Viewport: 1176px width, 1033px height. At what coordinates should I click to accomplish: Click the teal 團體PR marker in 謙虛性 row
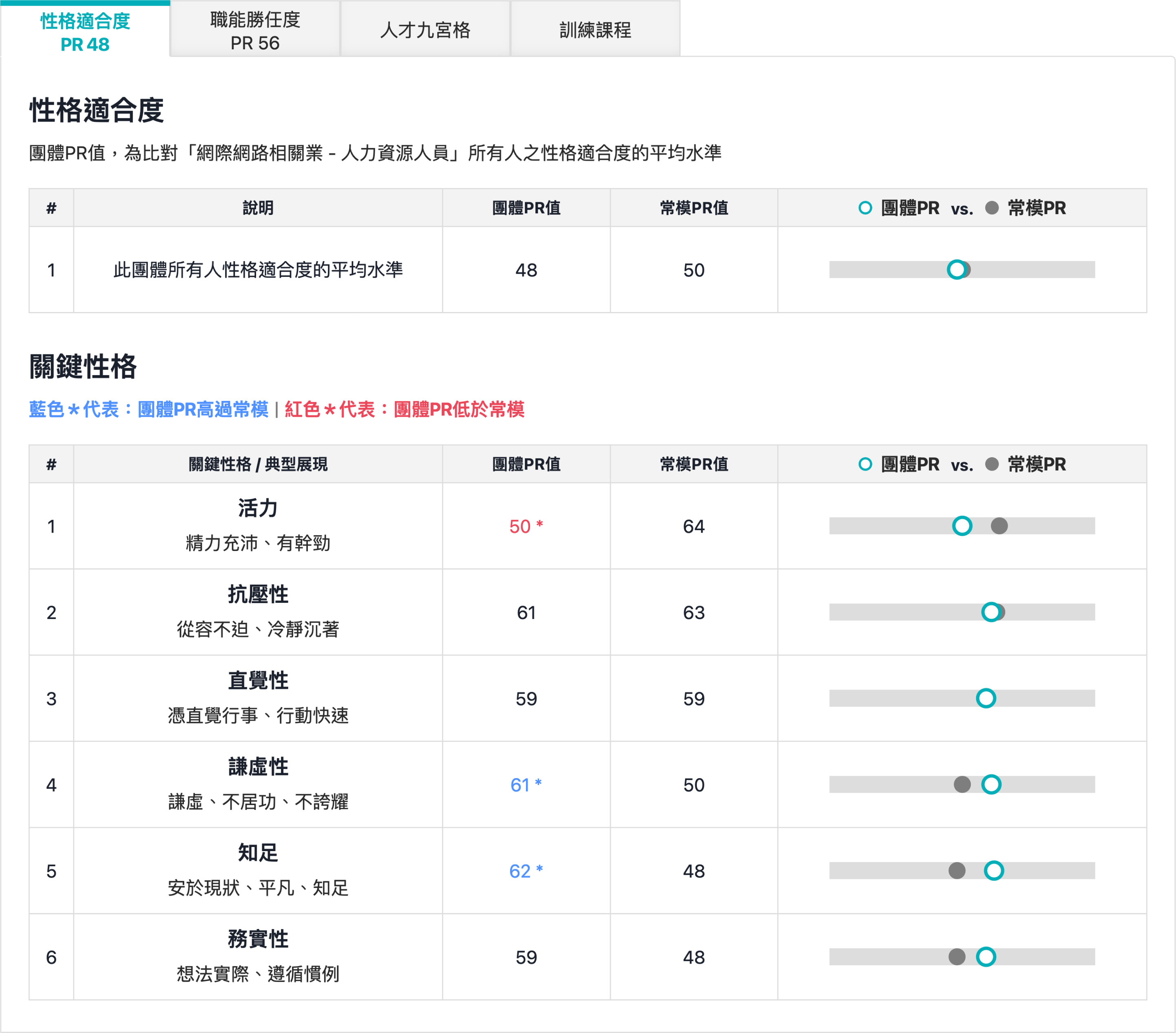click(991, 784)
